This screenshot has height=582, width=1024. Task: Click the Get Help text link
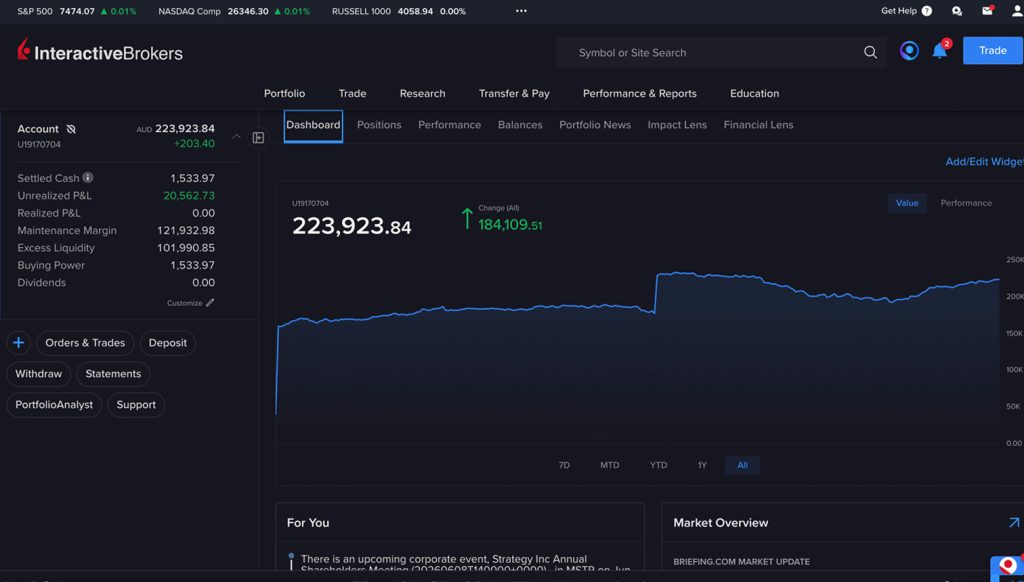pyautogui.click(x=899, y=10)
